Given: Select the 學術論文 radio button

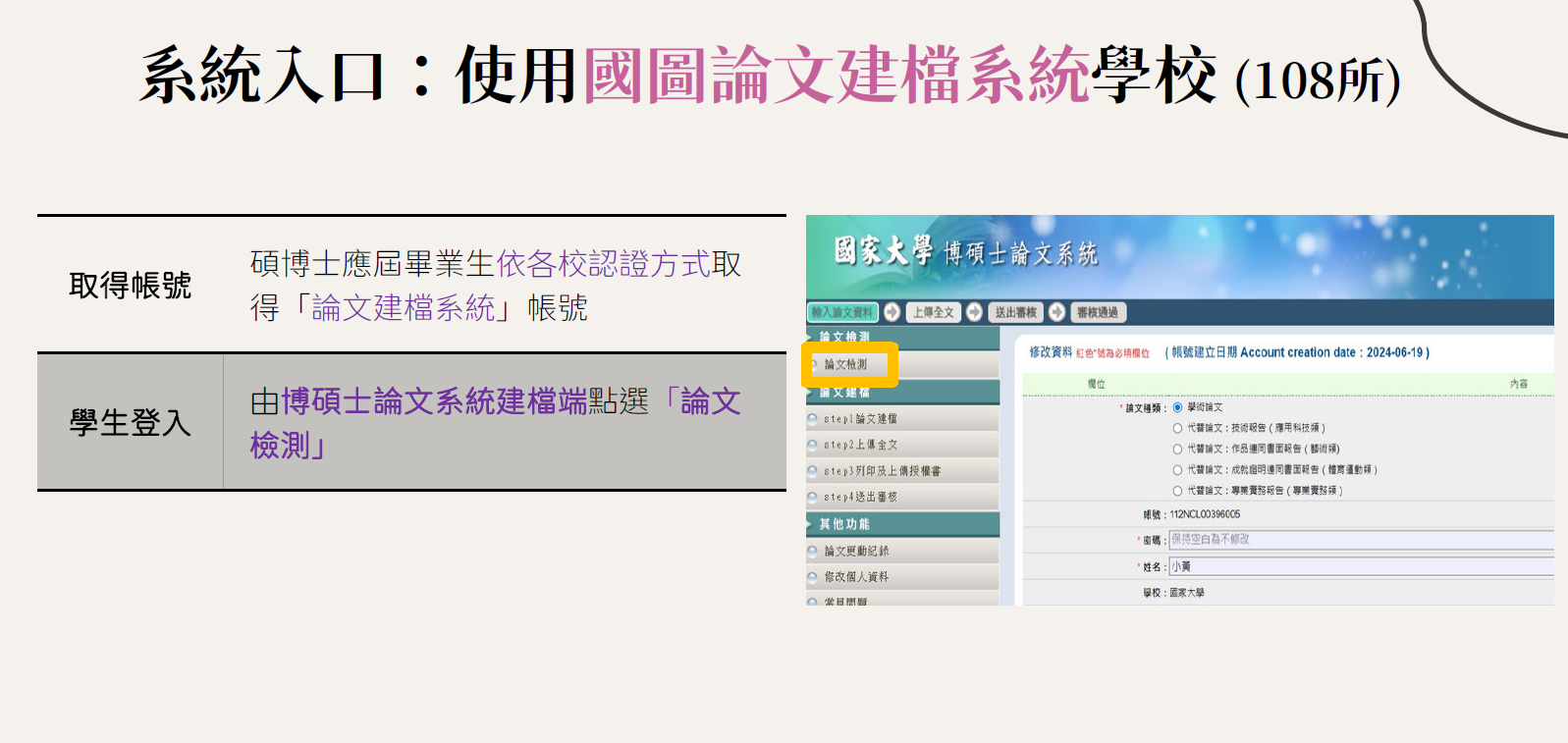Looking at the screenshot, I should [1177, 407].
